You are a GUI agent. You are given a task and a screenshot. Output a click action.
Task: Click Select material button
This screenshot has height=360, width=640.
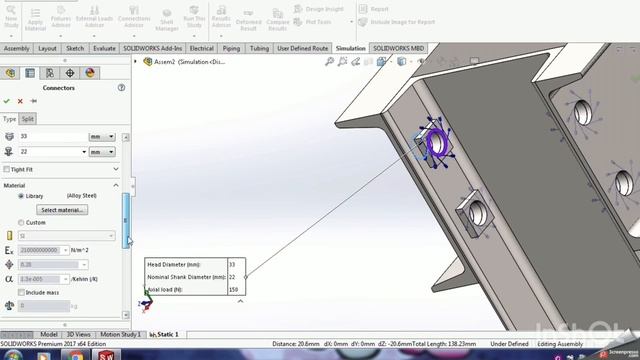point(62,210)
